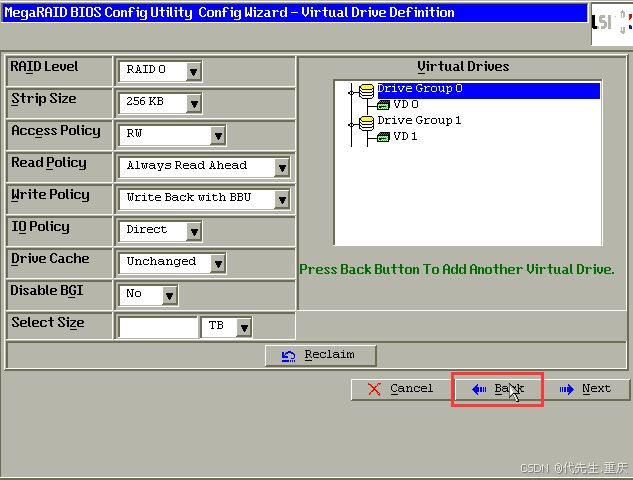Click the Read Policy label

click(49, 163)
